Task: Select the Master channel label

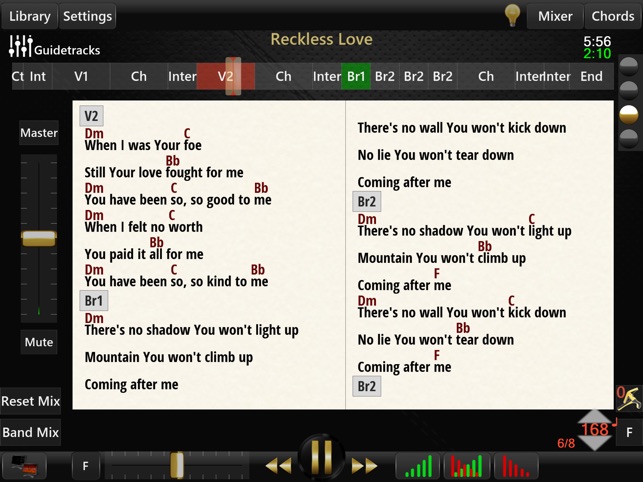Action: click(39, 132)
